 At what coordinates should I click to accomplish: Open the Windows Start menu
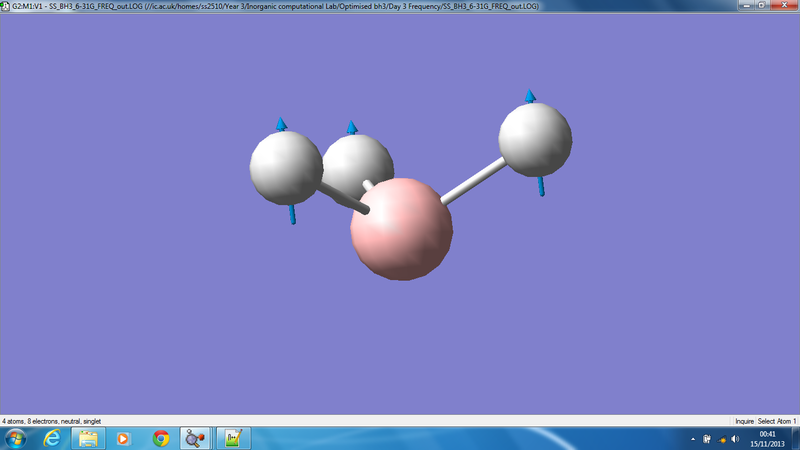point(15,438)
